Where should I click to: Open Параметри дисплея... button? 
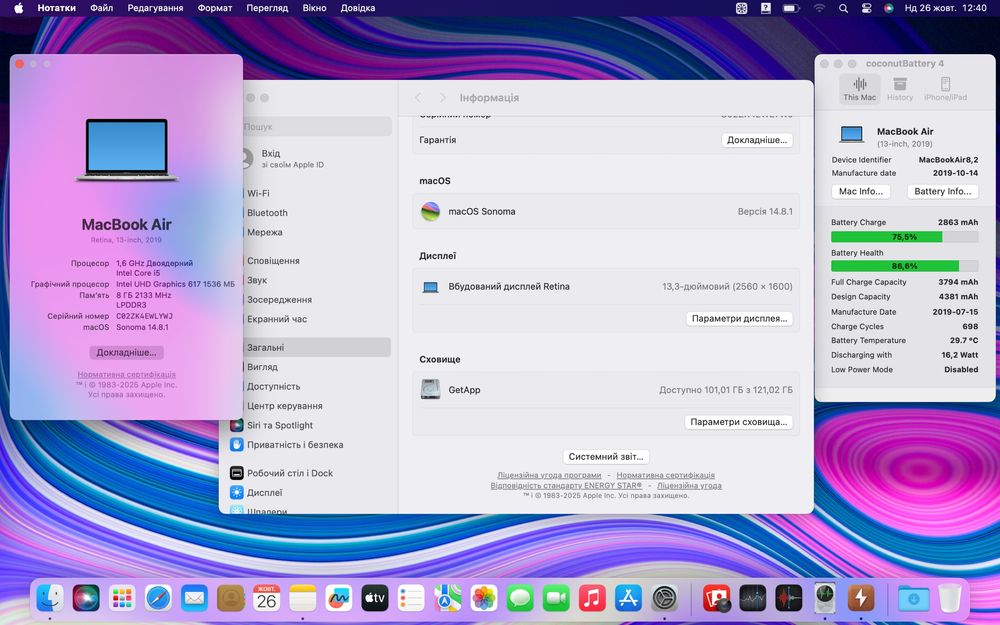[x=739, y=318]
